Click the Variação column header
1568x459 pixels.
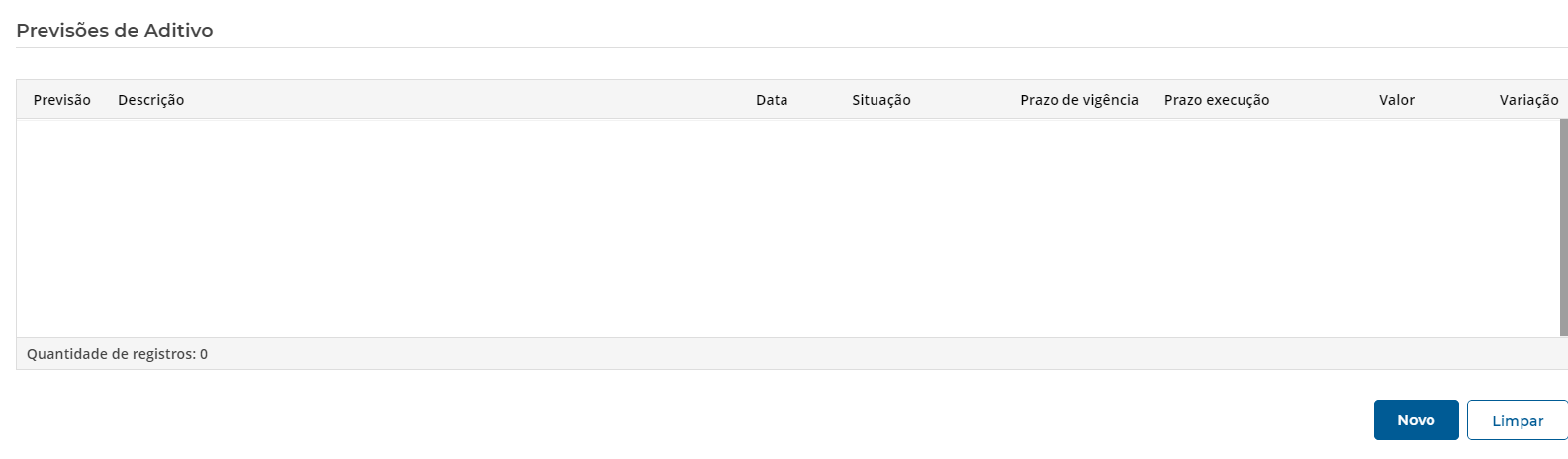(x=1528, y=100)
